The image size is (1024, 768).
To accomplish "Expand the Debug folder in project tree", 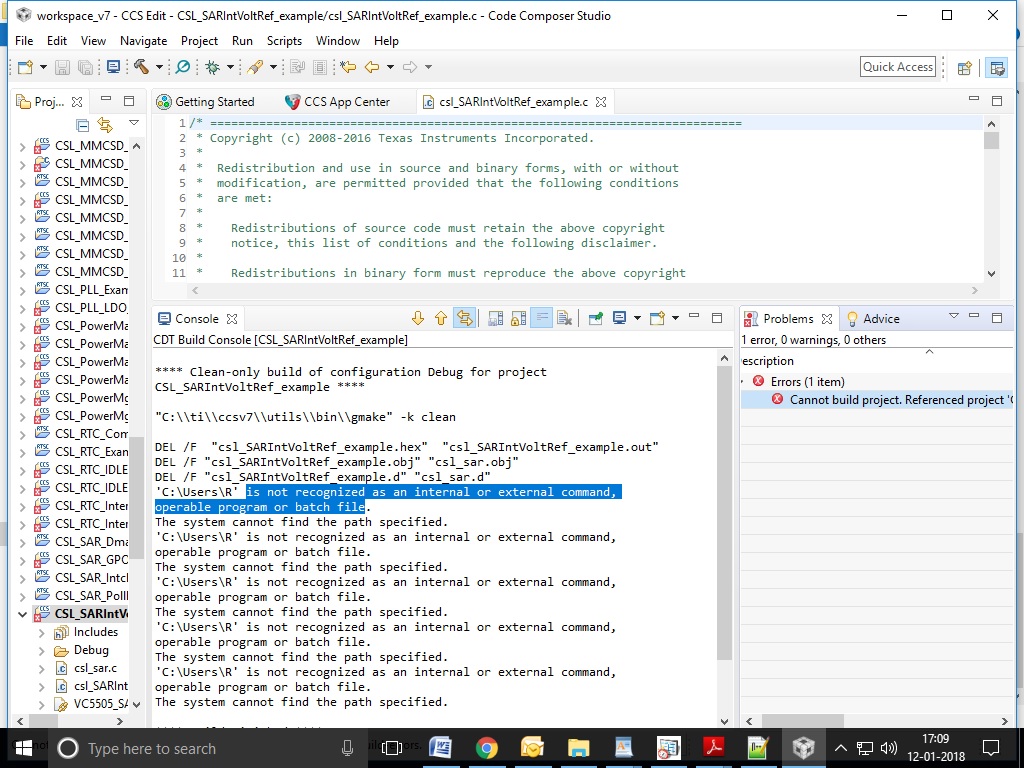I will (42, 650).
